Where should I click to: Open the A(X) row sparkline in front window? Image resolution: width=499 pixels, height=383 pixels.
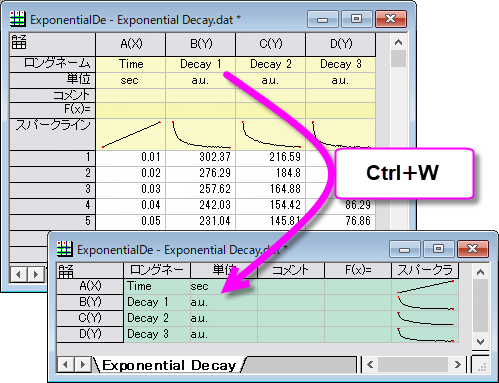[425, 286]
